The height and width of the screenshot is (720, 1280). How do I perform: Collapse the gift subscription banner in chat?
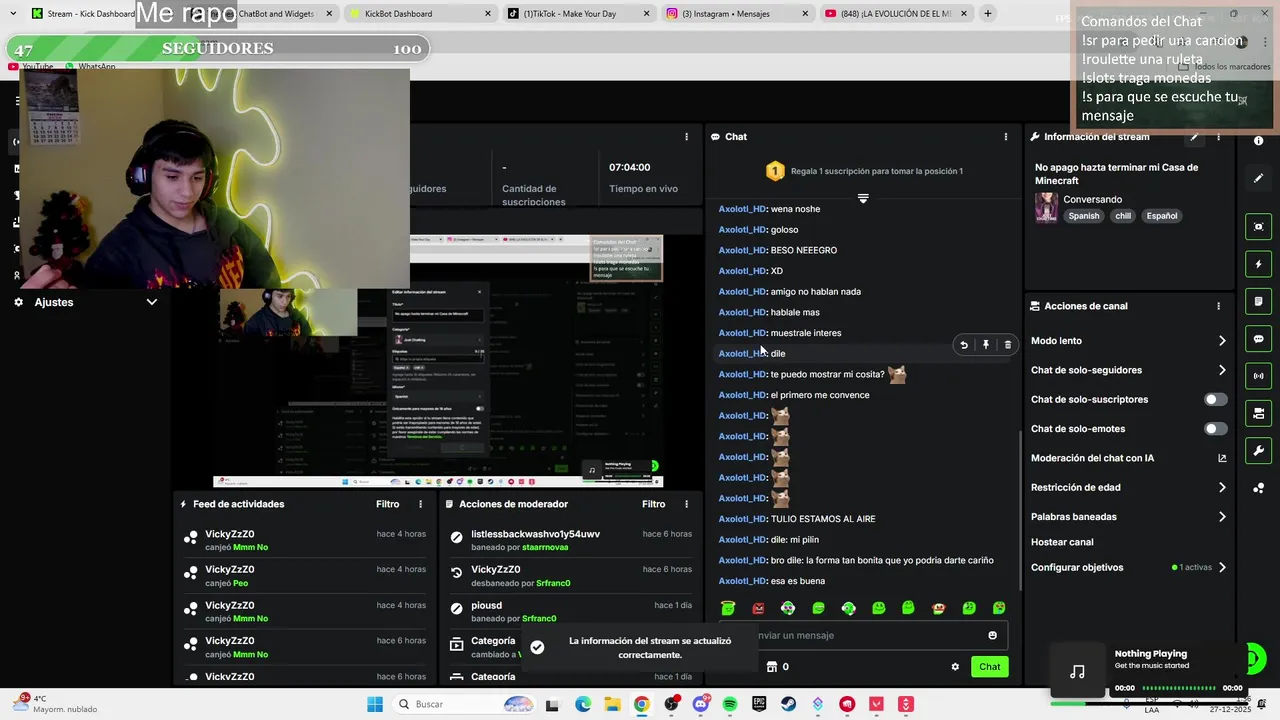point(863,198)
